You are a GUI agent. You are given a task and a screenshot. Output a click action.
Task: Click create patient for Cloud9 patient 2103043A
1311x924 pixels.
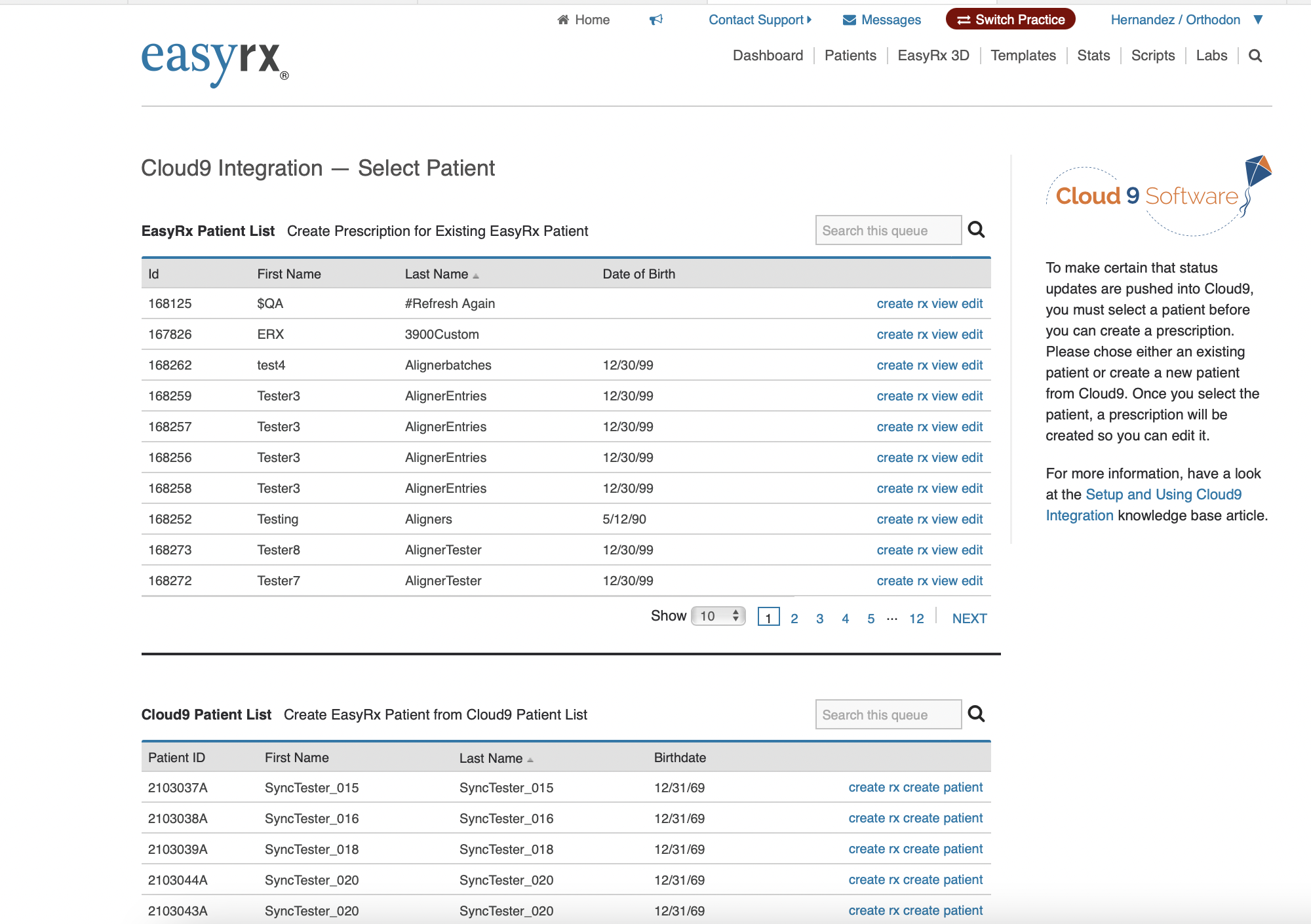[x=943, y=910]
